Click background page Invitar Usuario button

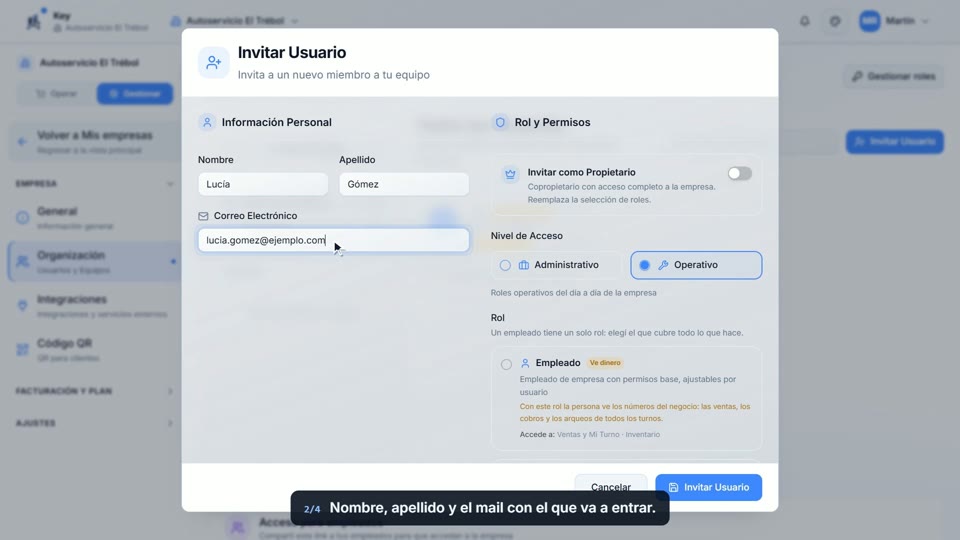[x=894, y=141]
